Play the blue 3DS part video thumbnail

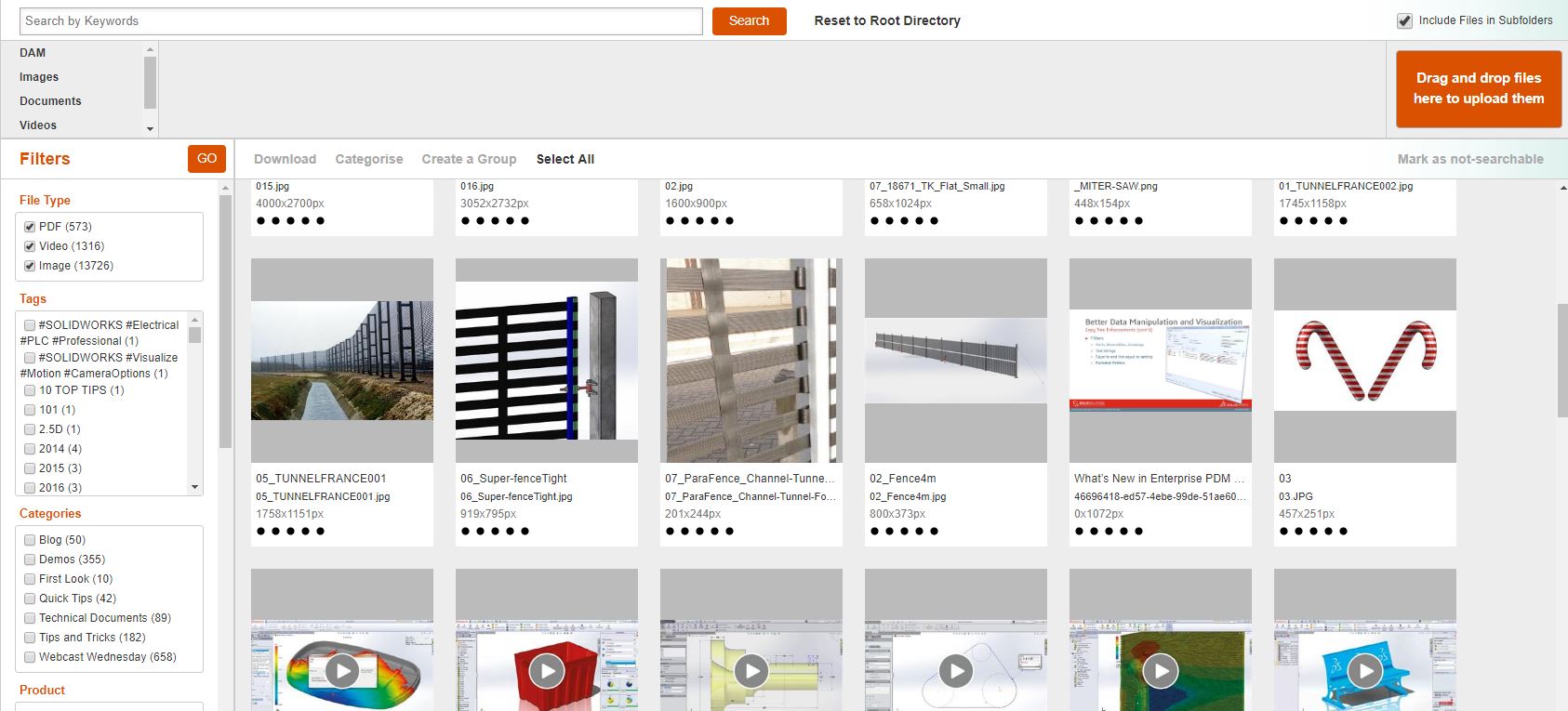coord(1365,670)
